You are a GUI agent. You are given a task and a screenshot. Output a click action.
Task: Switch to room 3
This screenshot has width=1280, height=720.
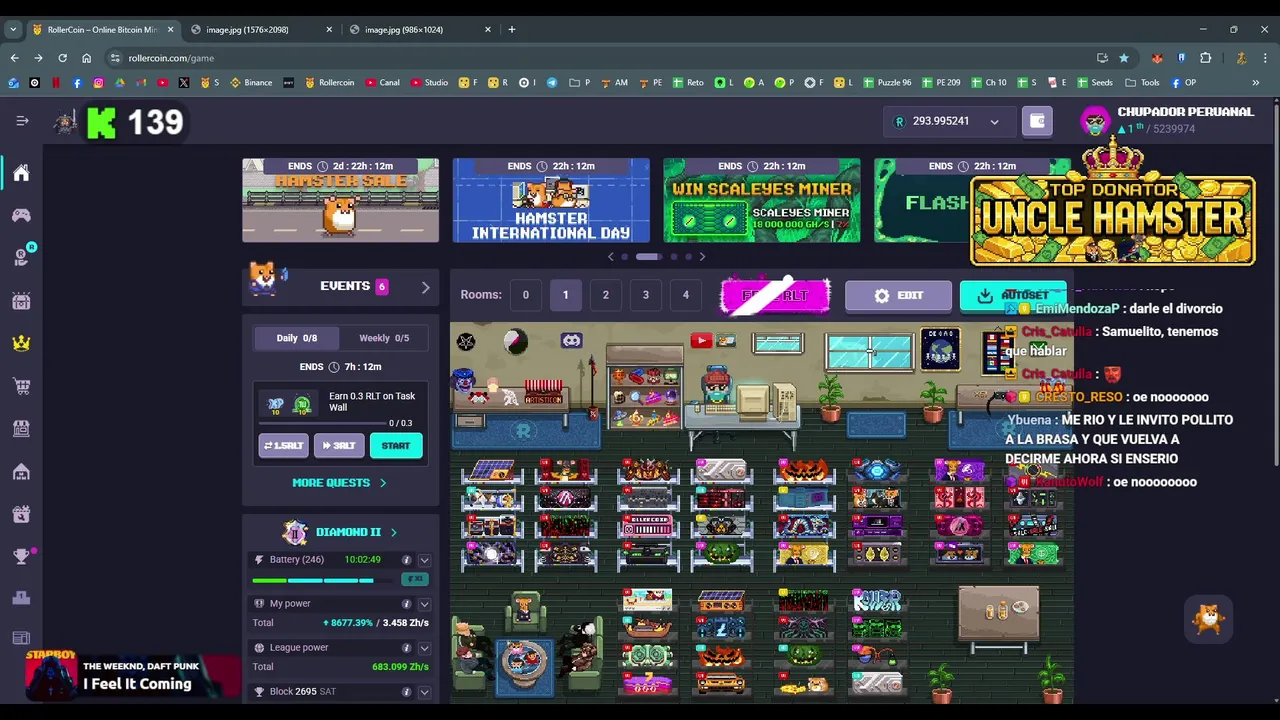645,295
